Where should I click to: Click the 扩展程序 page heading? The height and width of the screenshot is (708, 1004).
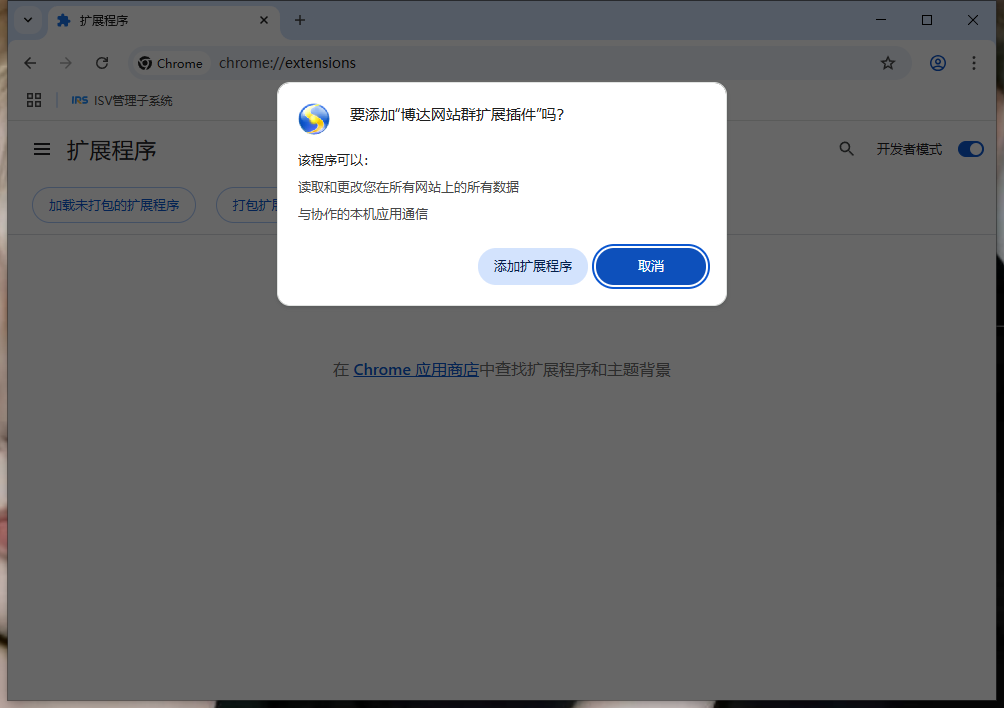click(111, 150)
